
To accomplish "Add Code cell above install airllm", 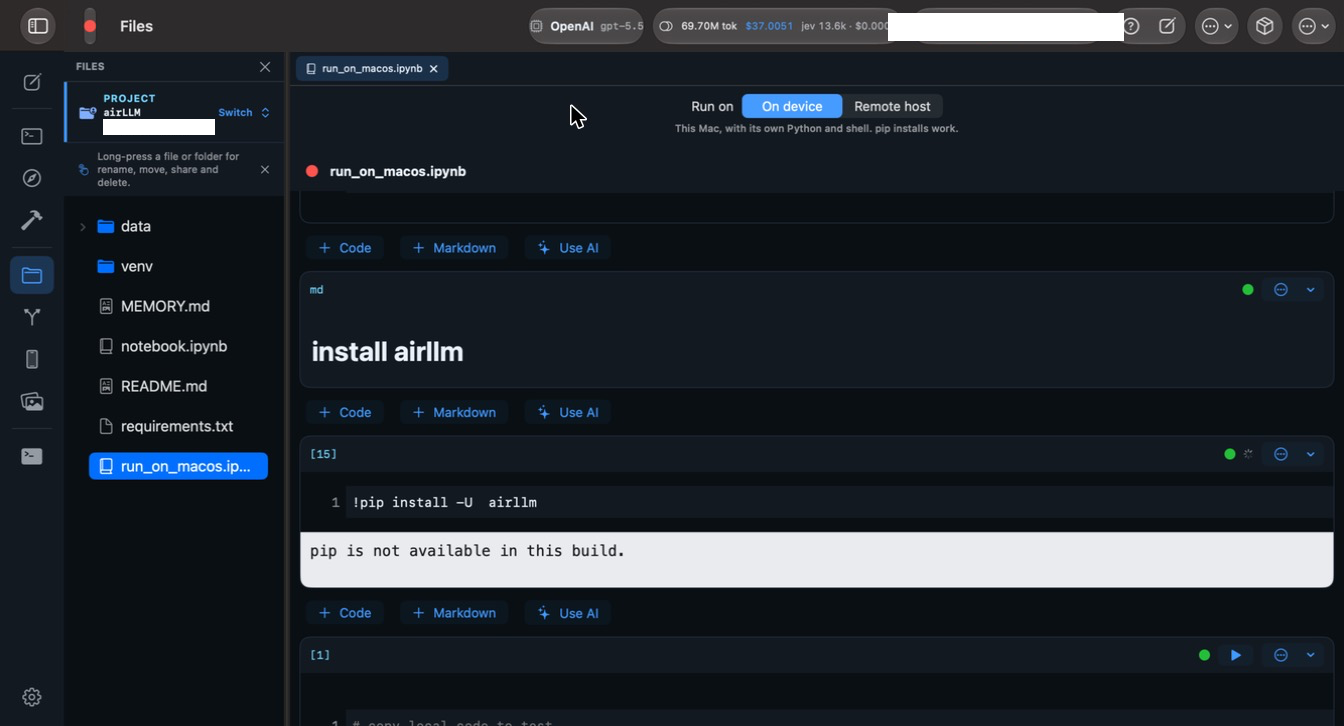I will point(345,248).
